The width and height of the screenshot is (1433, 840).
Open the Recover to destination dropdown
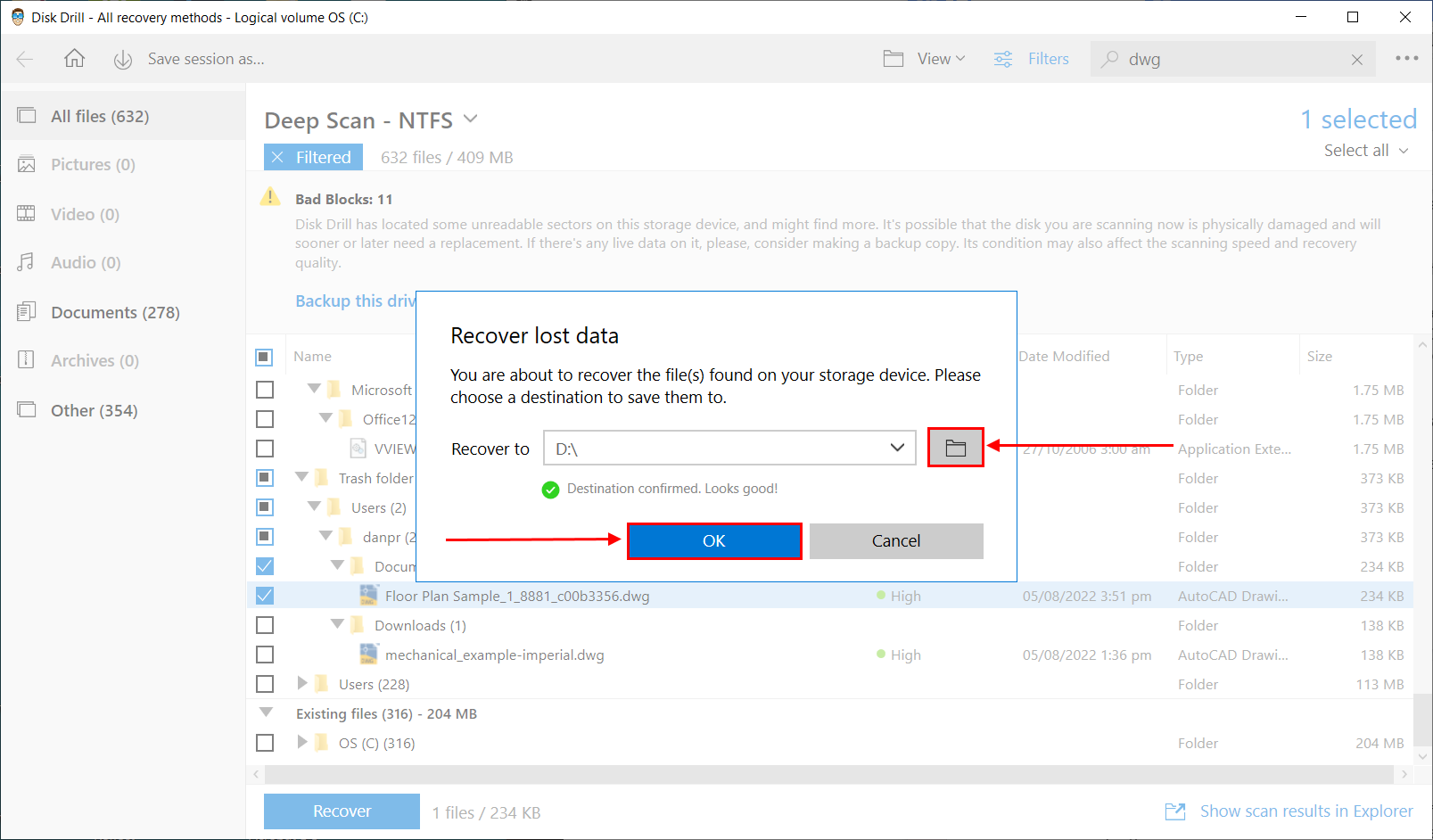pyautogui.click(x=897, y=448)
